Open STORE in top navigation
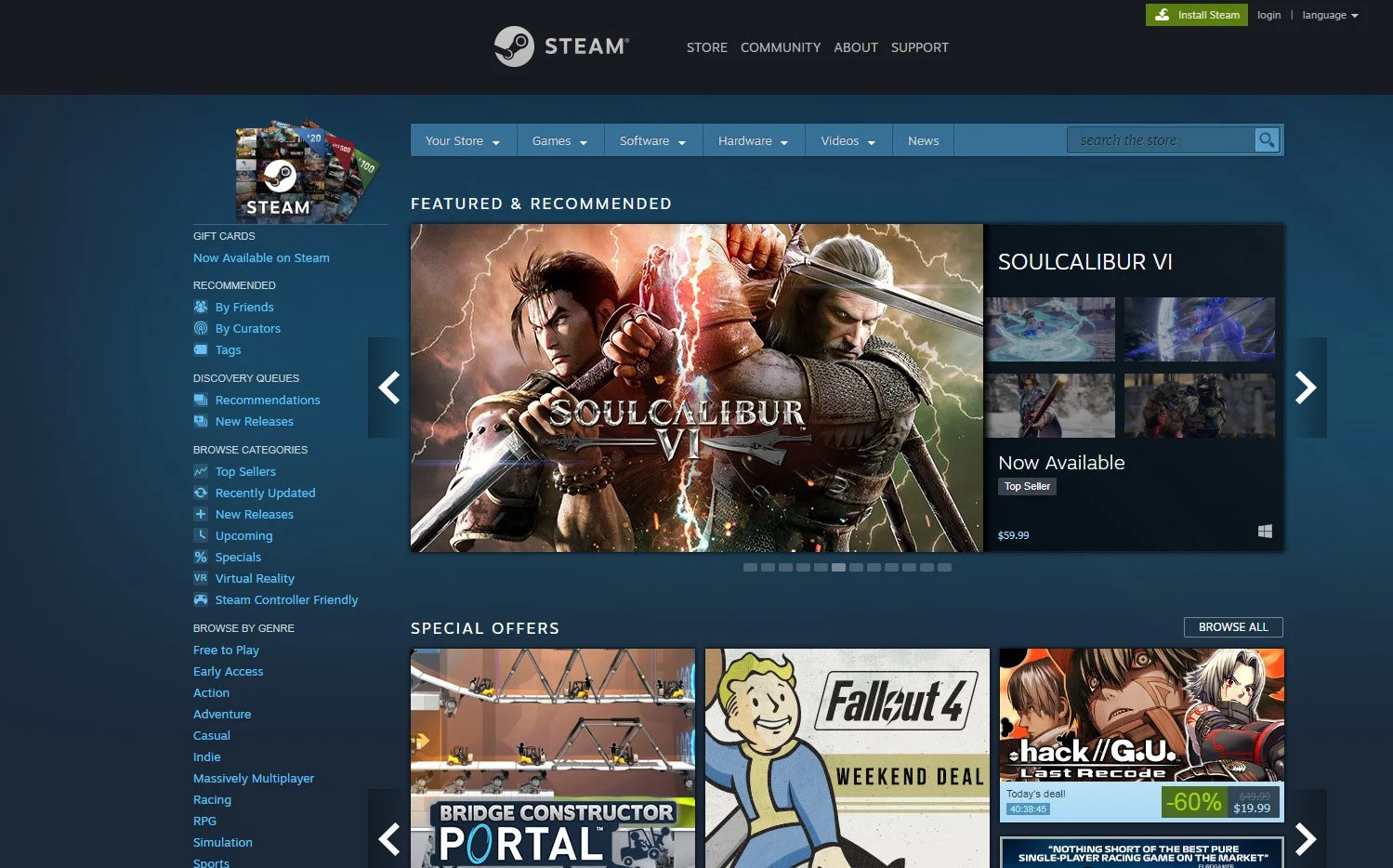This screenshot has width=1393, height=868. click(707, 47)
